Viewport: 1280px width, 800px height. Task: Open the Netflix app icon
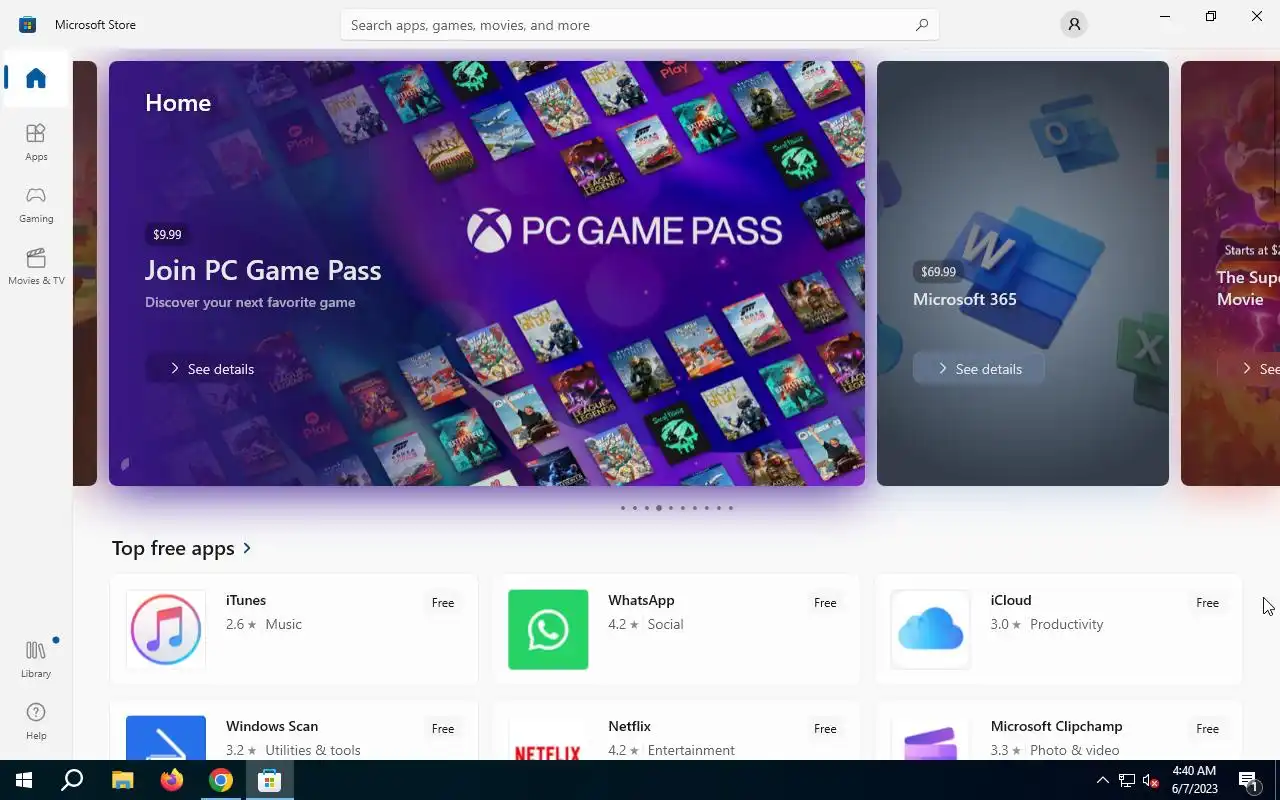click(548, 737)
